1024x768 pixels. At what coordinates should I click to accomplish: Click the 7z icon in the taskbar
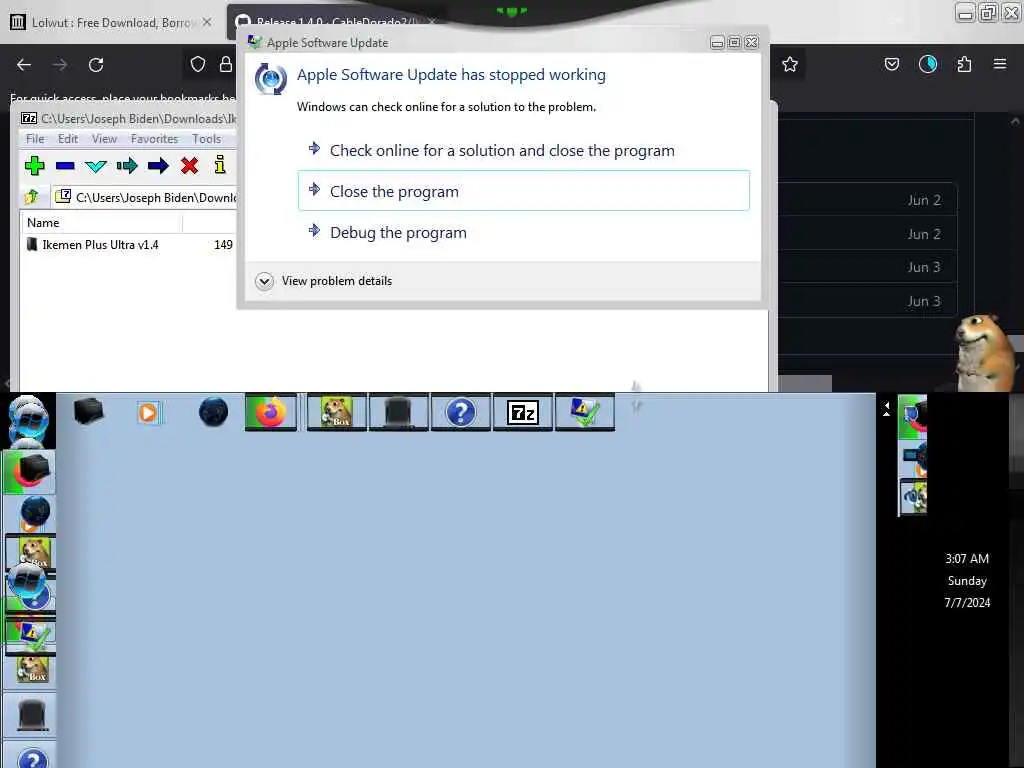click(x=522, y=412)
